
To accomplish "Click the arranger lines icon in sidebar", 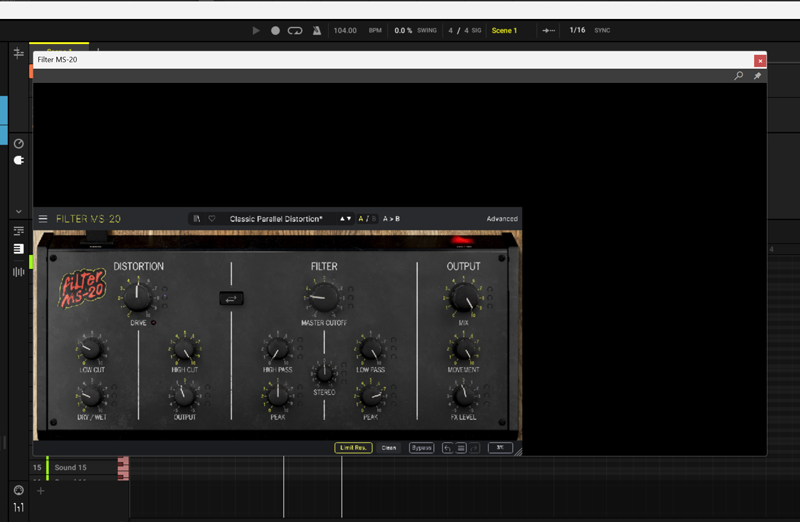I will tap(18, 231).
